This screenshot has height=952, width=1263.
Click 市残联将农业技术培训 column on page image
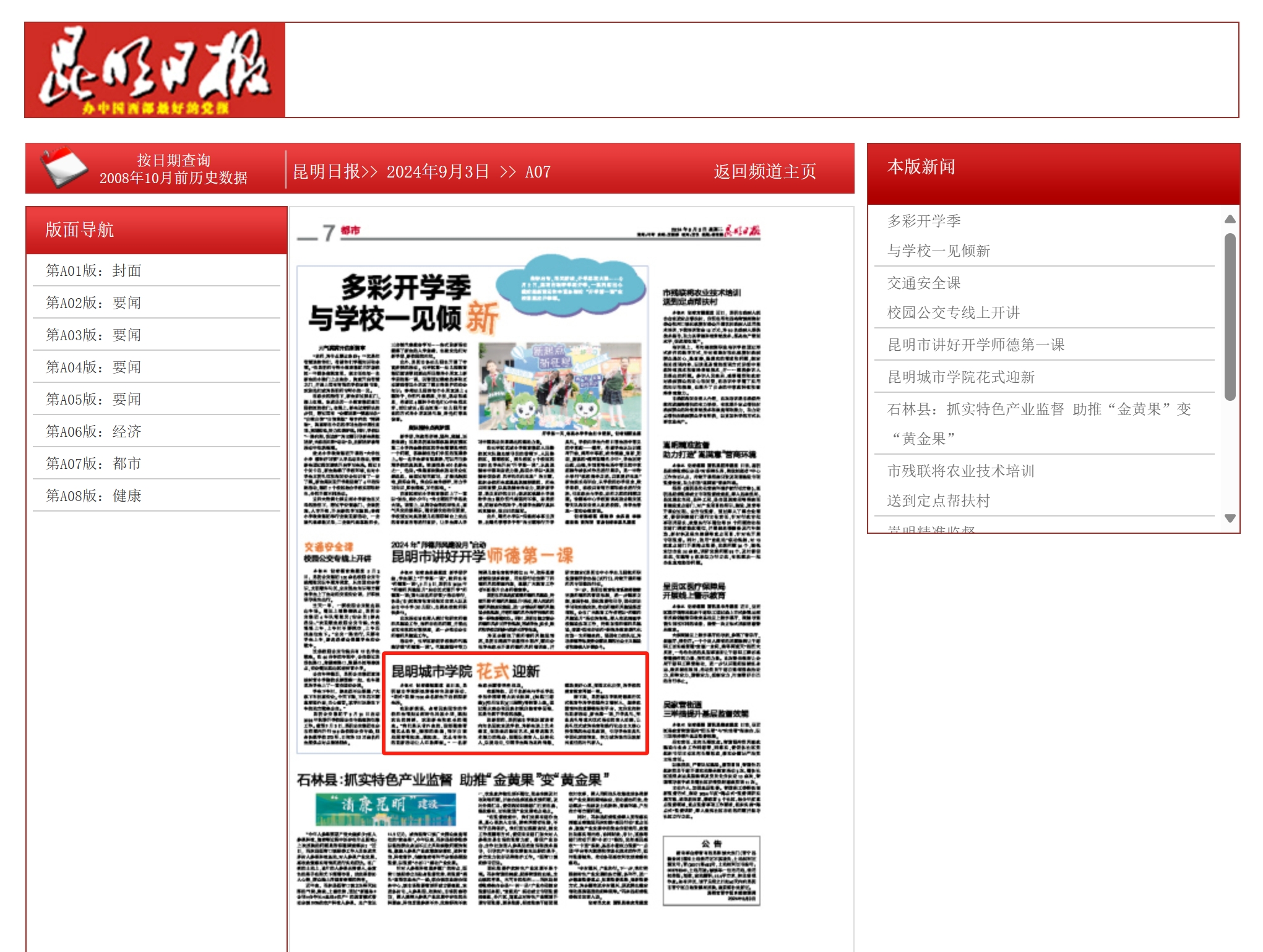click(x=712, y=356)
